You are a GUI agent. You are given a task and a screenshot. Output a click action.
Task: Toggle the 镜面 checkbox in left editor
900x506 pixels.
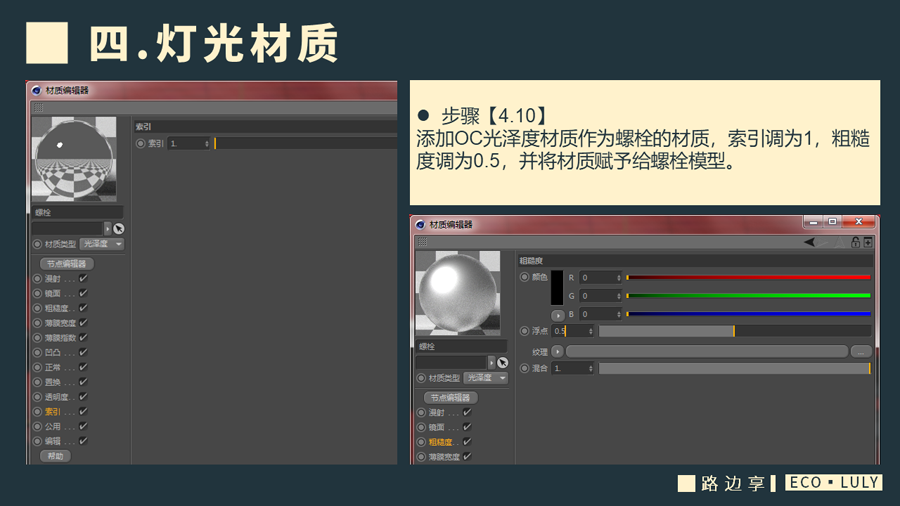[83, 293]
